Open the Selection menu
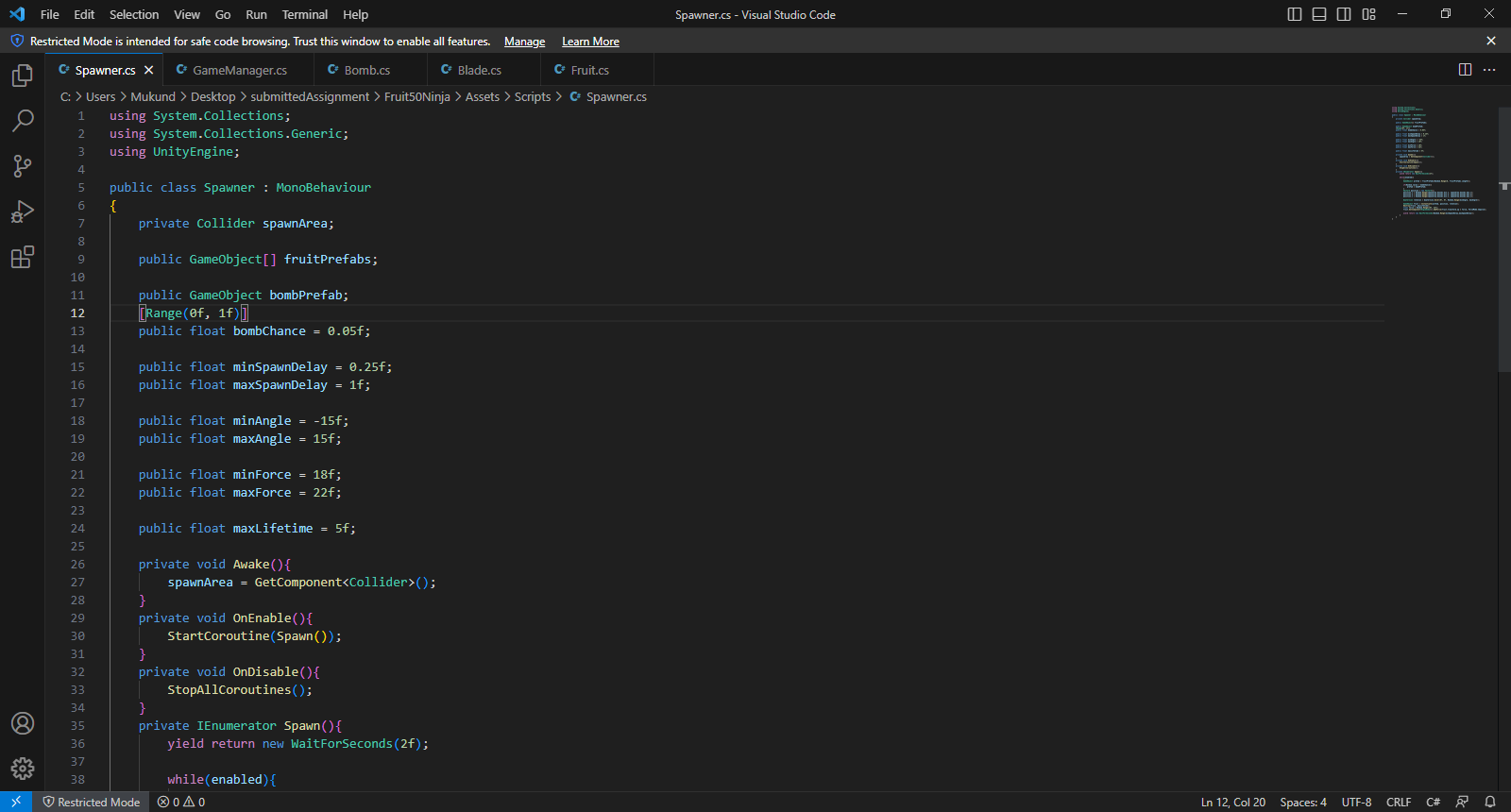 point(134,14)
